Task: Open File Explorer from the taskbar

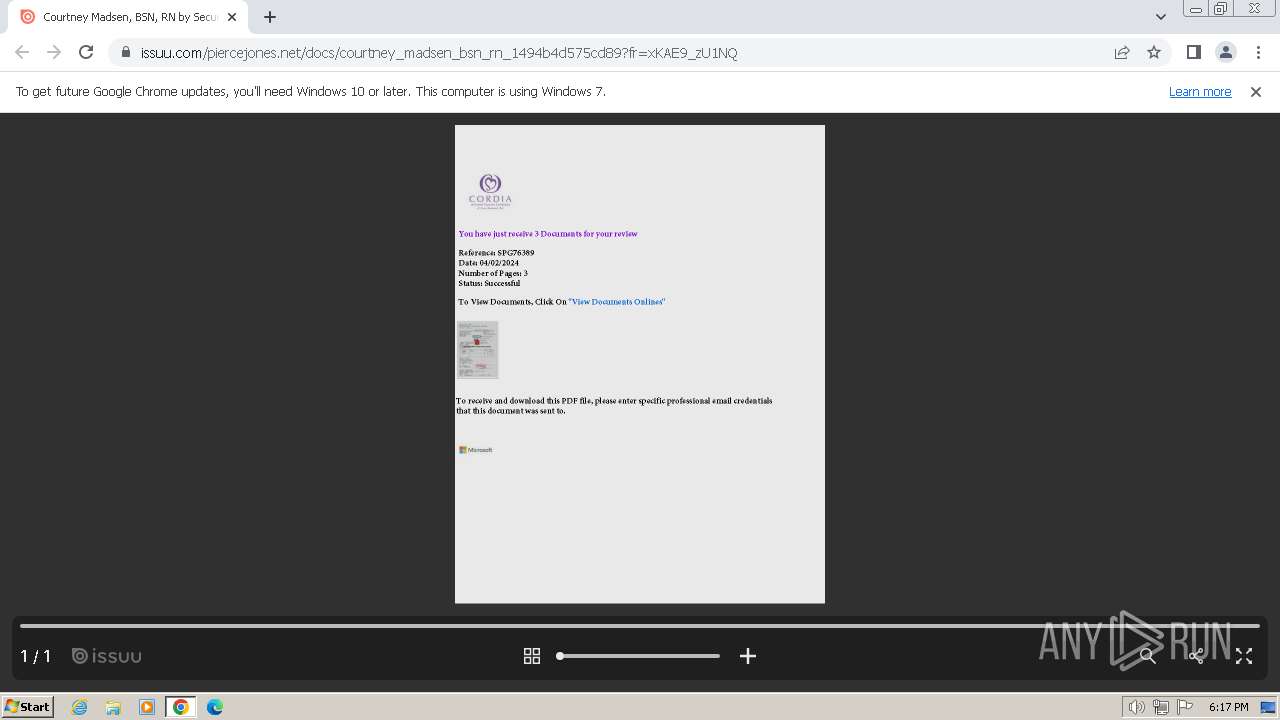Action: coord(113,707)
